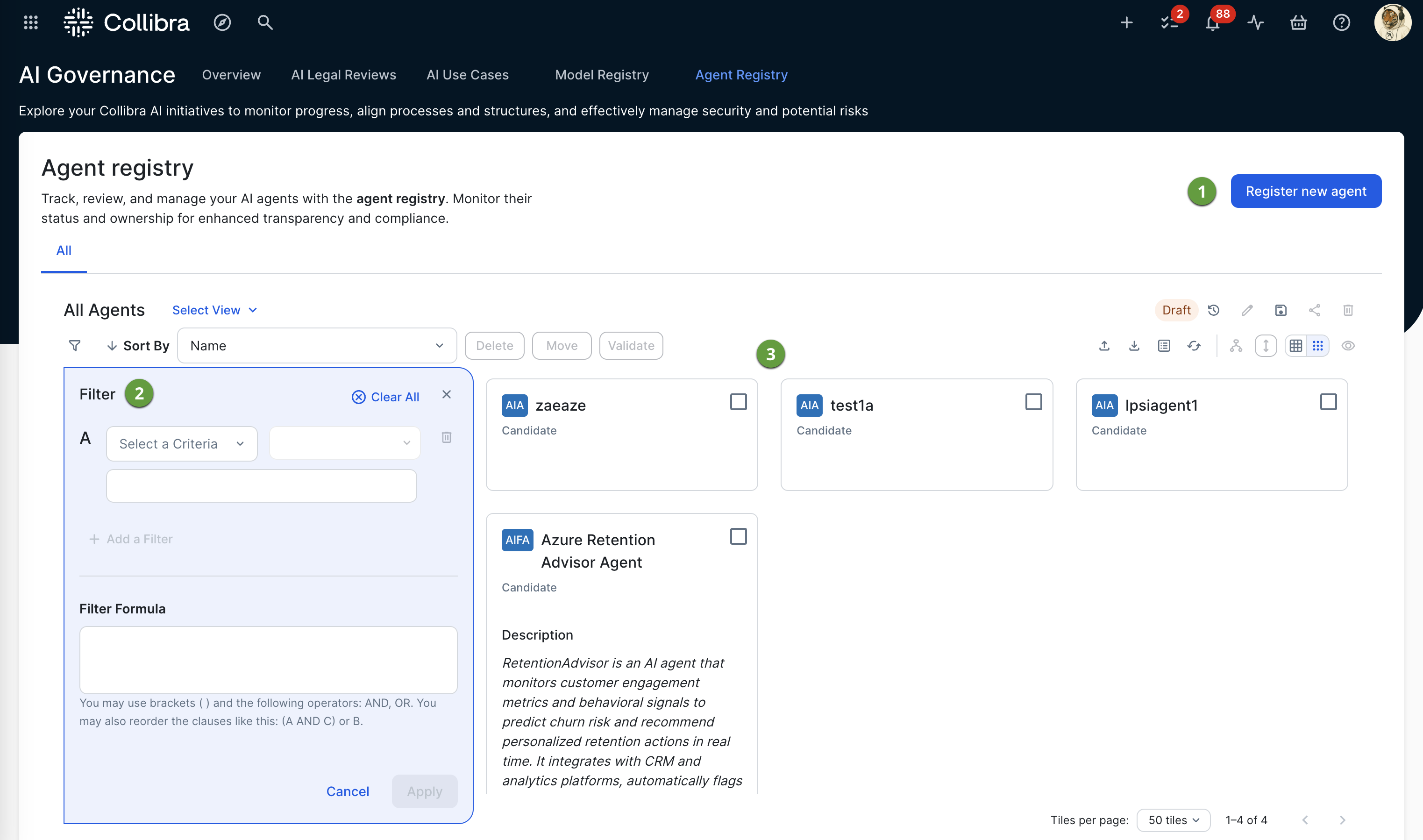Screen dimensions: 1423x840
Task: Click the pencil edit view icon
Action: 1247,310
